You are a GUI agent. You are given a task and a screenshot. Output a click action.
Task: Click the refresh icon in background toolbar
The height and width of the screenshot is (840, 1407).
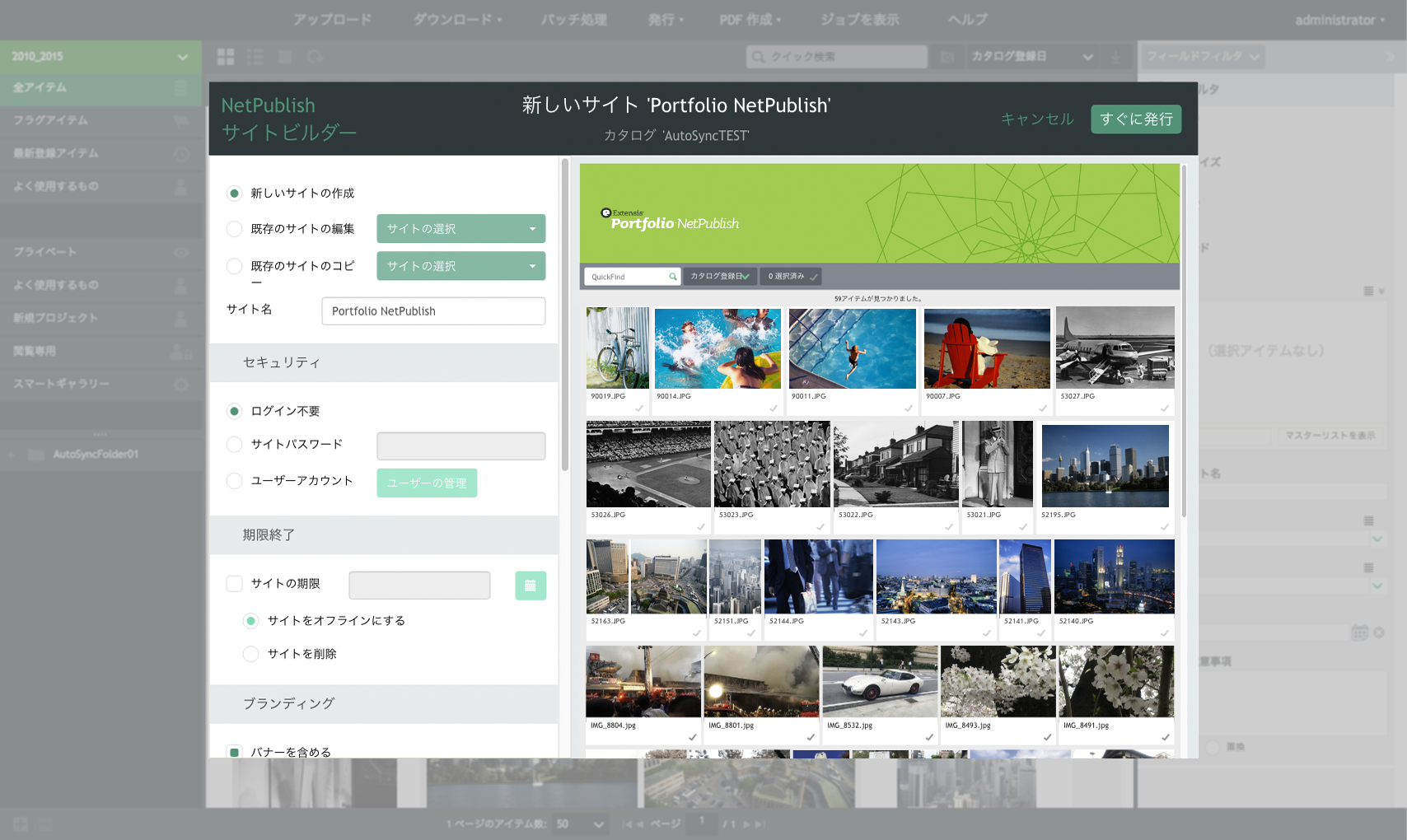[x=315, y=57]
